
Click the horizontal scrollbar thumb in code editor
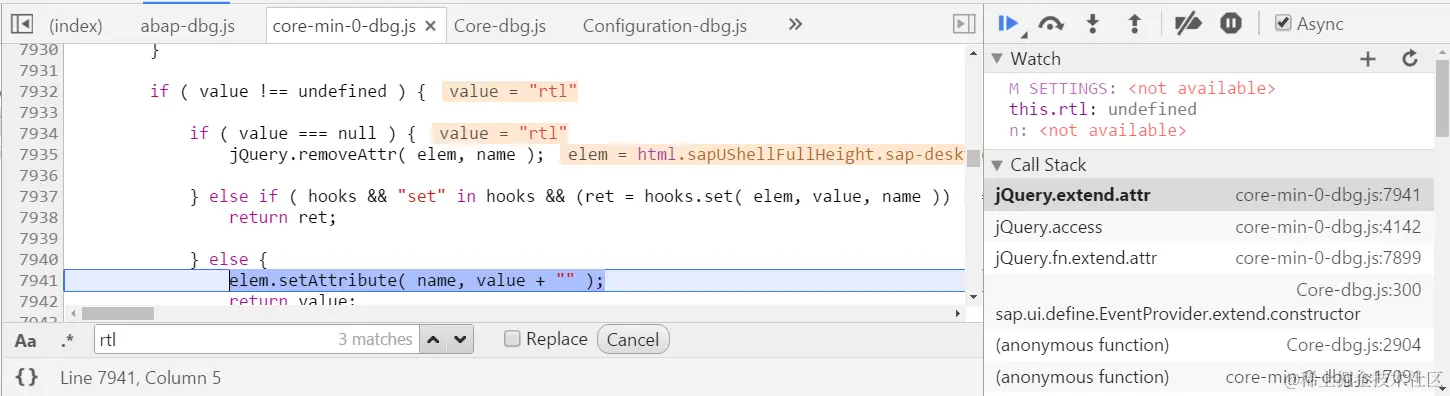[x=118, y=313]
